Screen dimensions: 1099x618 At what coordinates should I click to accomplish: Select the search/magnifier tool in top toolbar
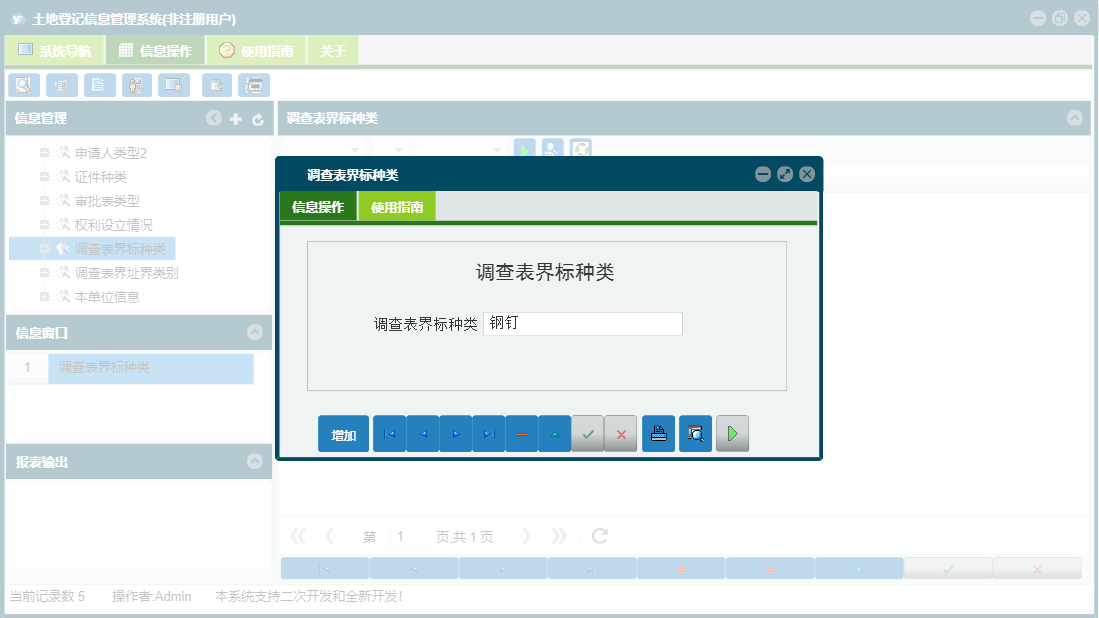[x=24, y=85]
